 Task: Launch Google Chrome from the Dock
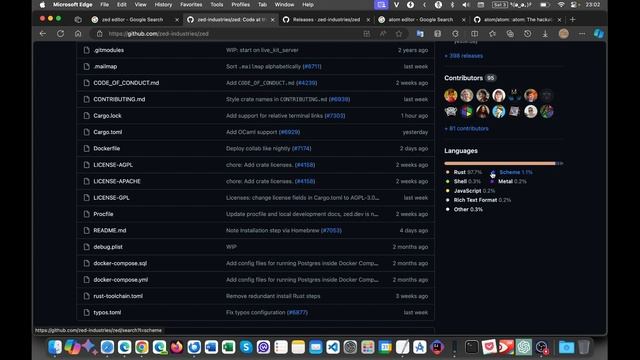click(x=142, y=347)
